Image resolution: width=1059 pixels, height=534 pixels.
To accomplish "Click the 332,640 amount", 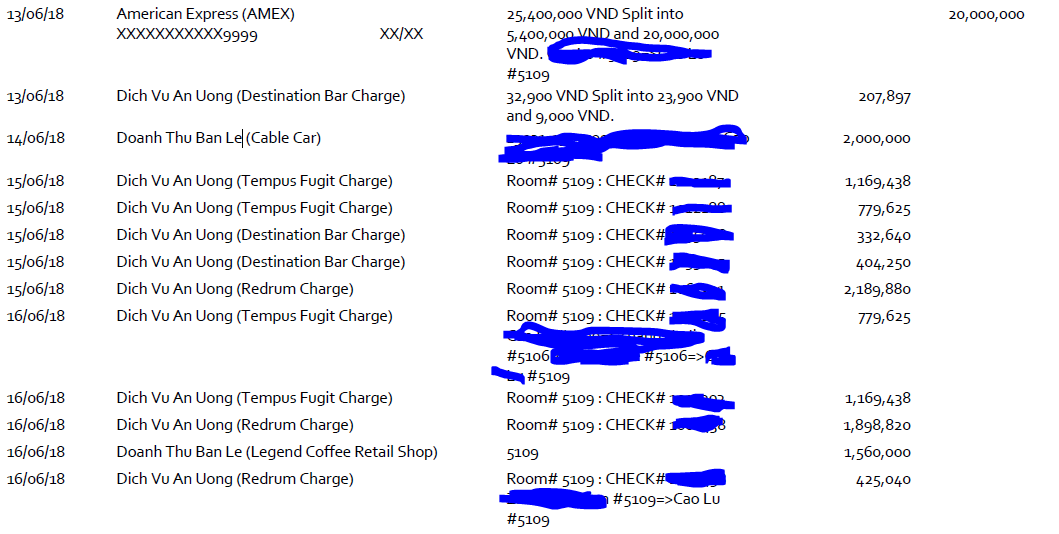I will (x=885, y=236).
